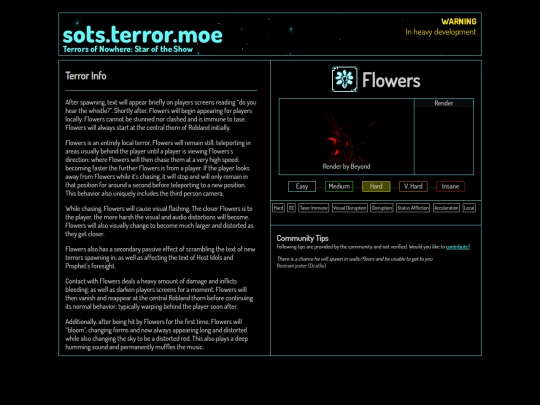Follow the contribute link in Community Tips
This screenshot has height=405, width=540.
[x=458, y=247]
